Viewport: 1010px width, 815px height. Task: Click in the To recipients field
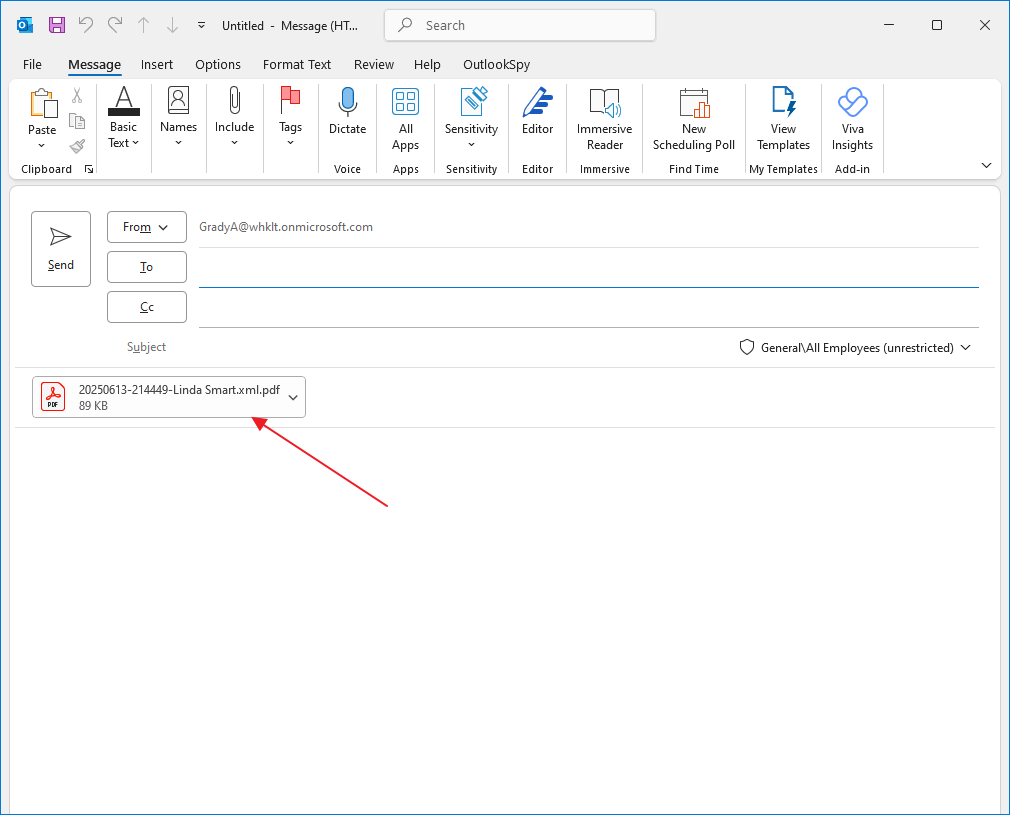[x=589, y=269]
